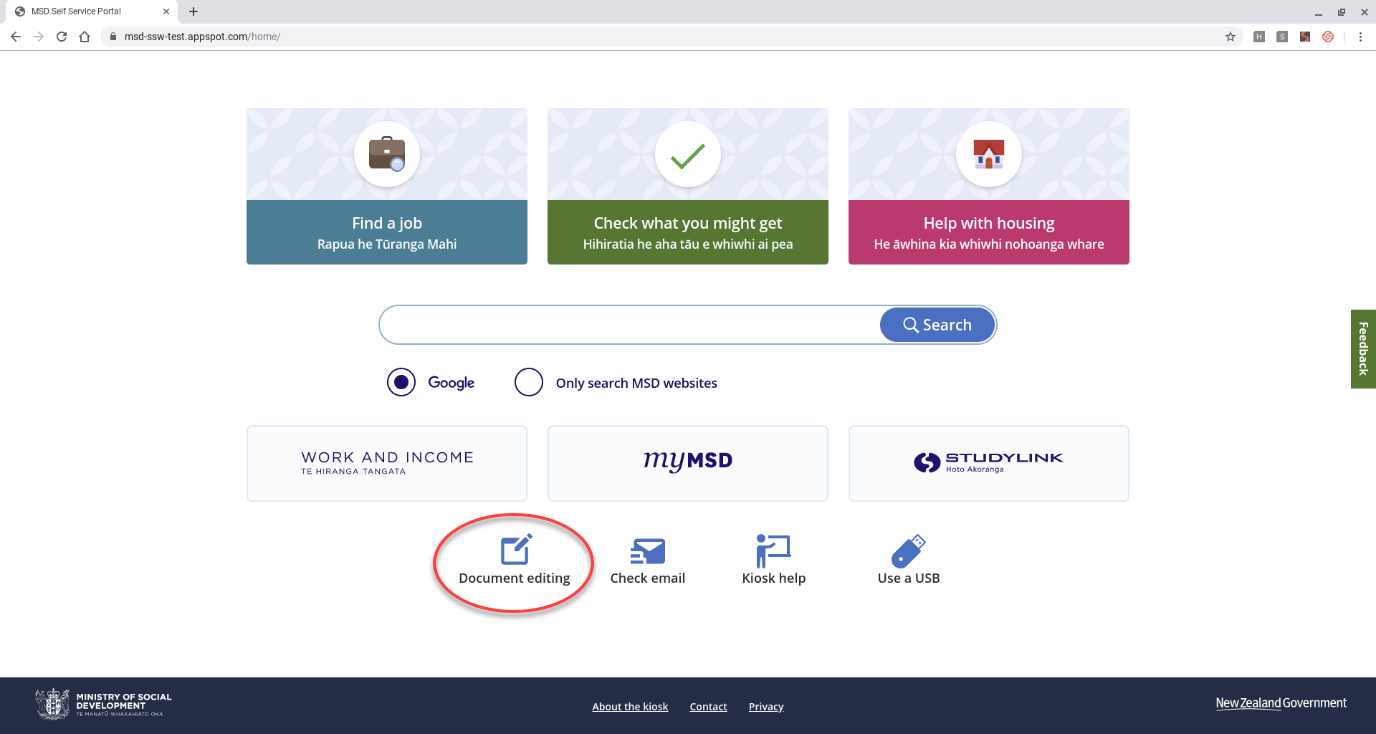This screenshot has height=734, width=1376.
Task: Open the myMSD site tile
Action: (688, 463)
